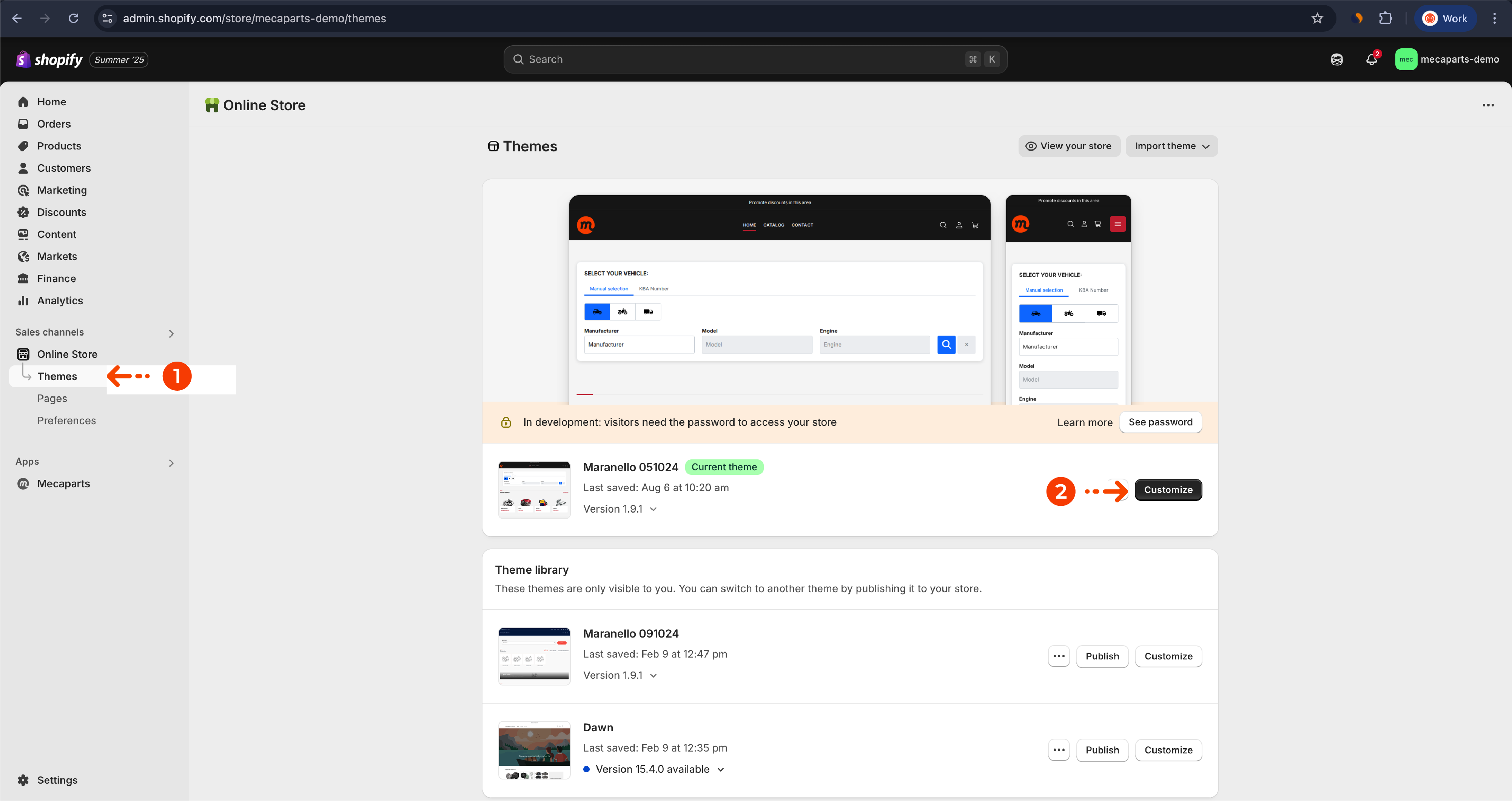Open three-dot menu for Maranello 091024

pyautogui.click(x=1059, y=656)
